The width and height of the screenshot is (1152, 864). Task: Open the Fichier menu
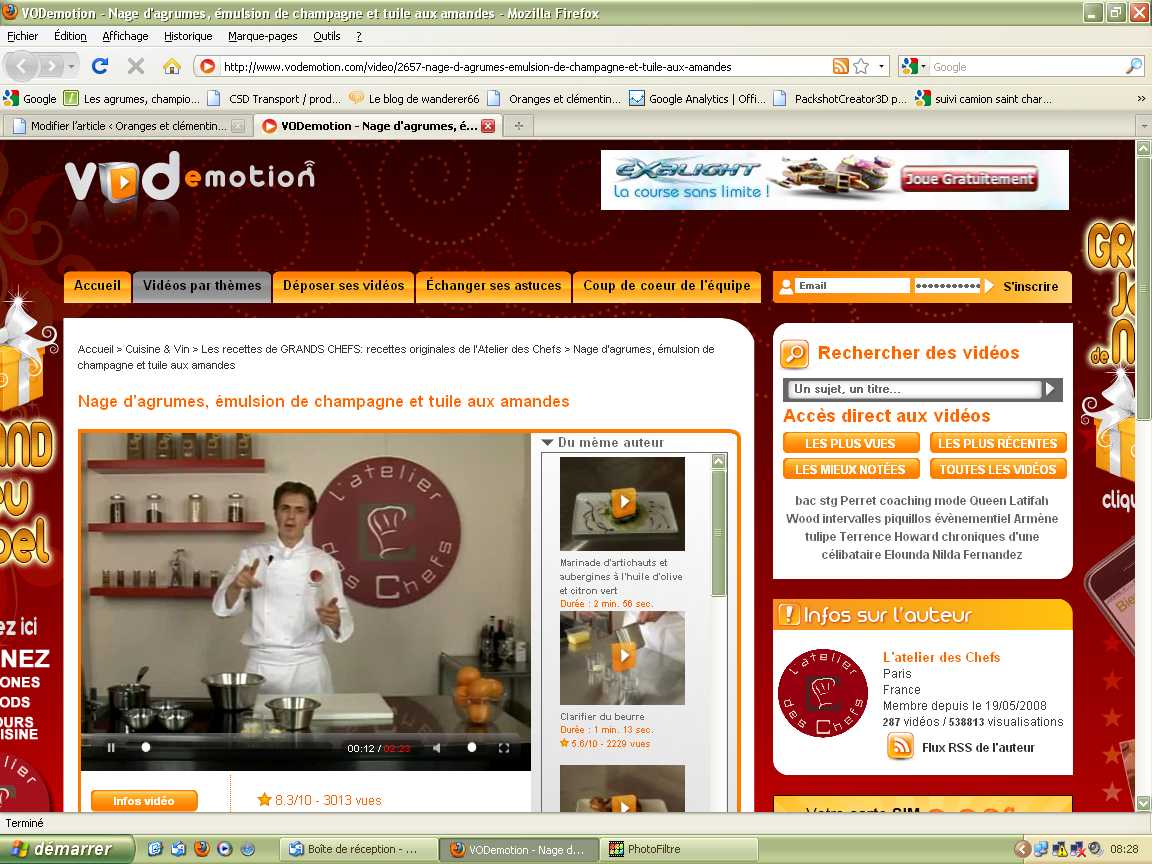[23, 36]
